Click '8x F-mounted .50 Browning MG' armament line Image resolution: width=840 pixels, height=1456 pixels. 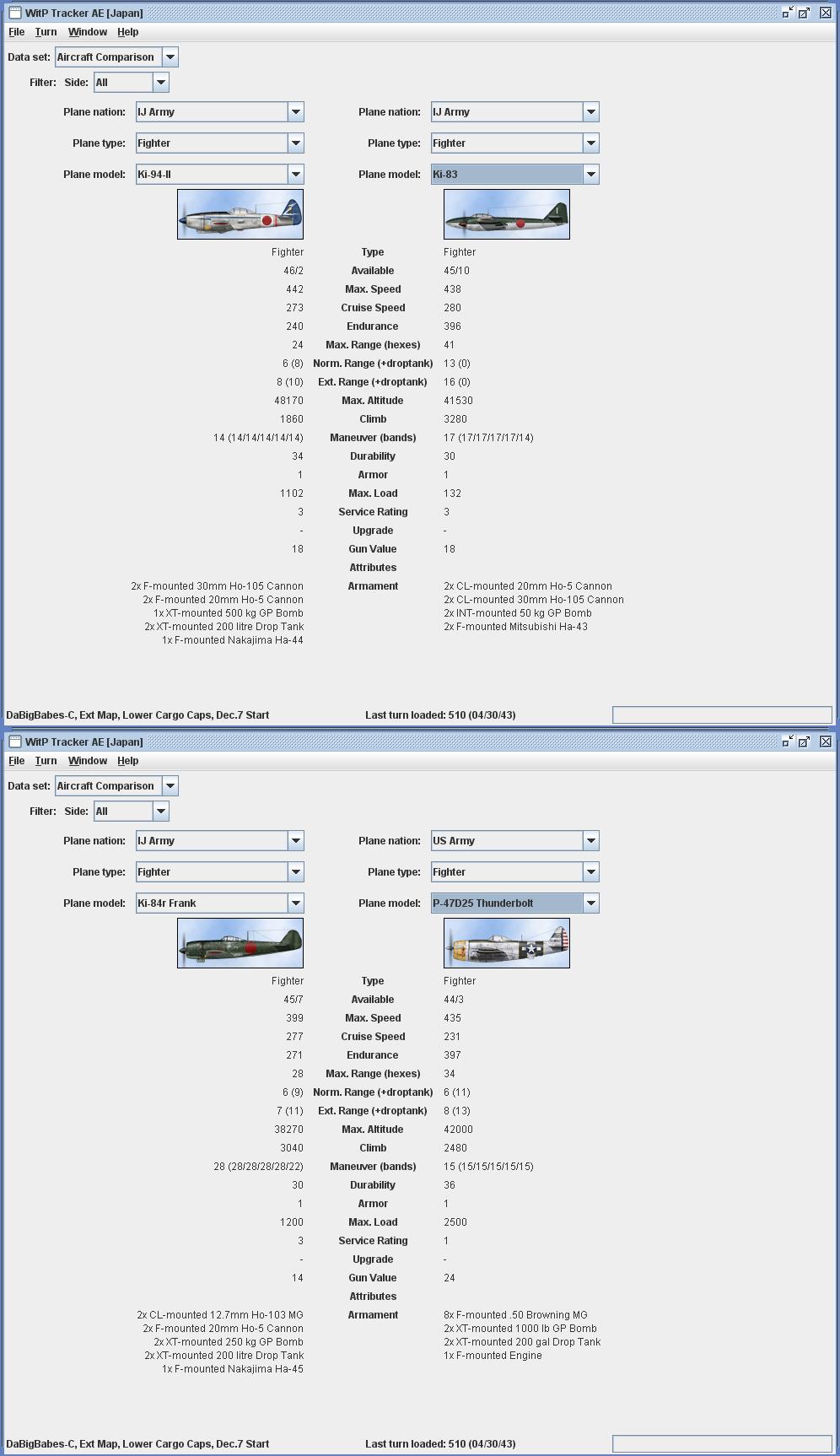coord(515,1315)
